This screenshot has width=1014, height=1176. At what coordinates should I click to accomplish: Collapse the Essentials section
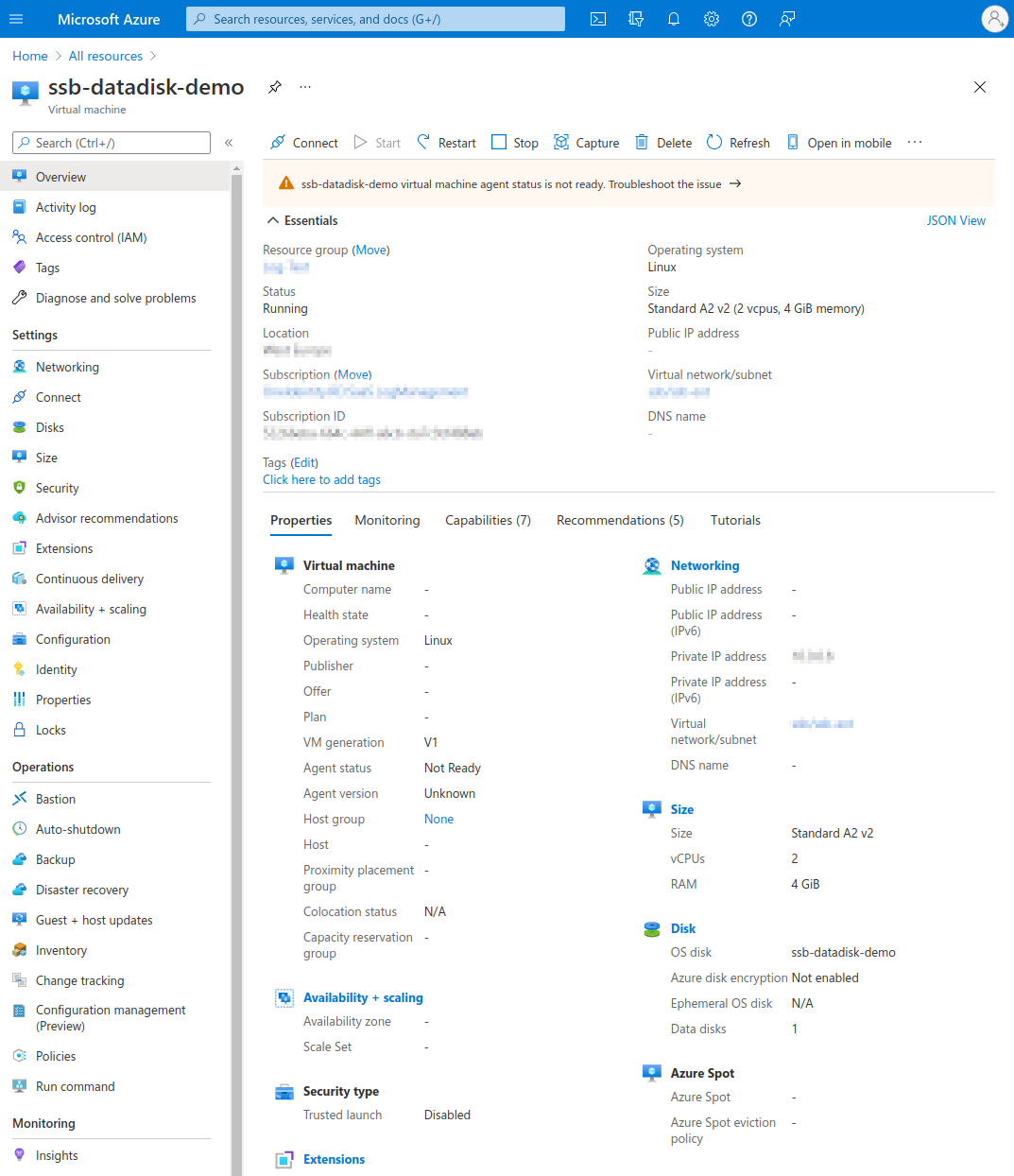point(273,220)
